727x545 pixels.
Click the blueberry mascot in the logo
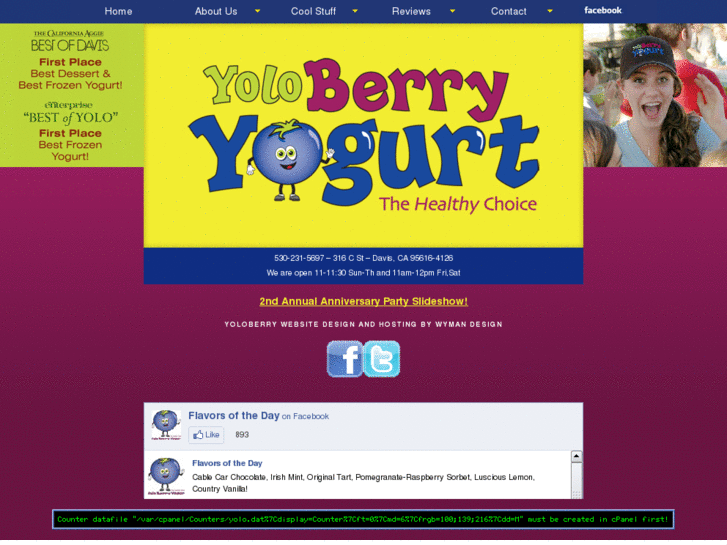click(288, 159)
